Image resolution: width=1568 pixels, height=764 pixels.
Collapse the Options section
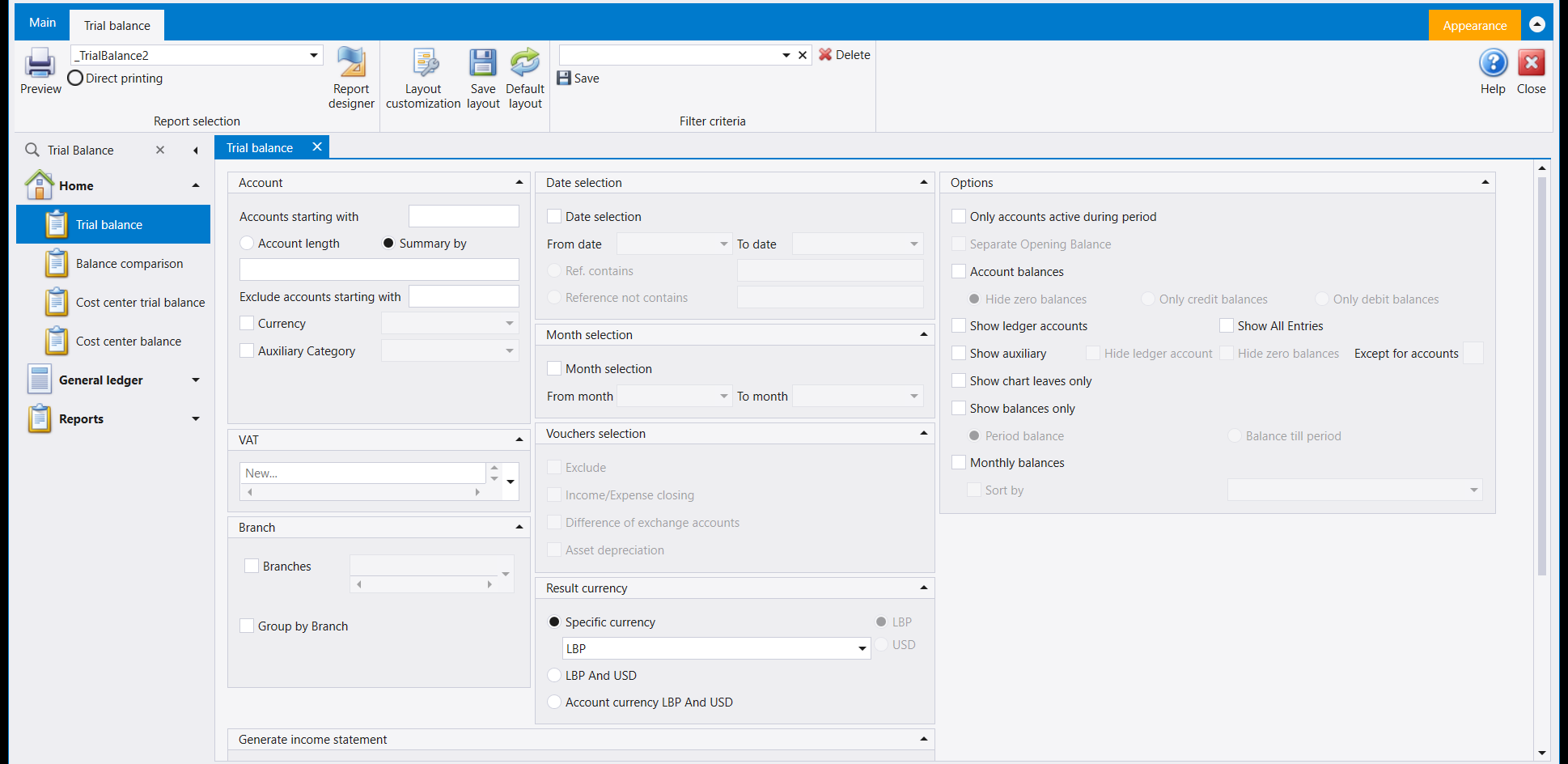coord(1485,183)
